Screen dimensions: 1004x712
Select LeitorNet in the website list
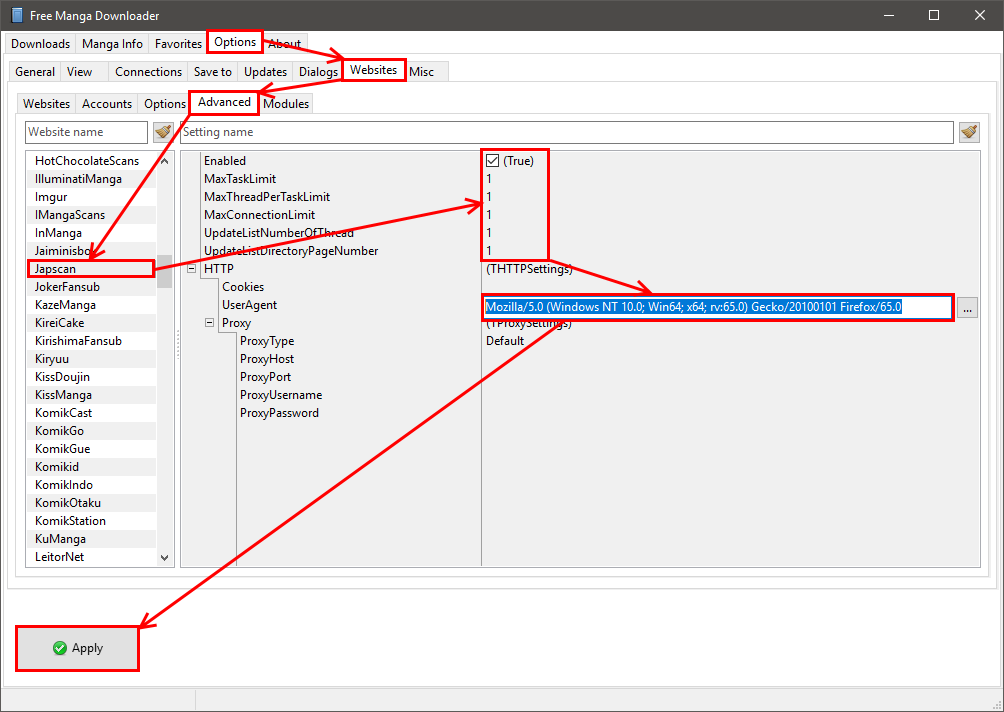90,556
